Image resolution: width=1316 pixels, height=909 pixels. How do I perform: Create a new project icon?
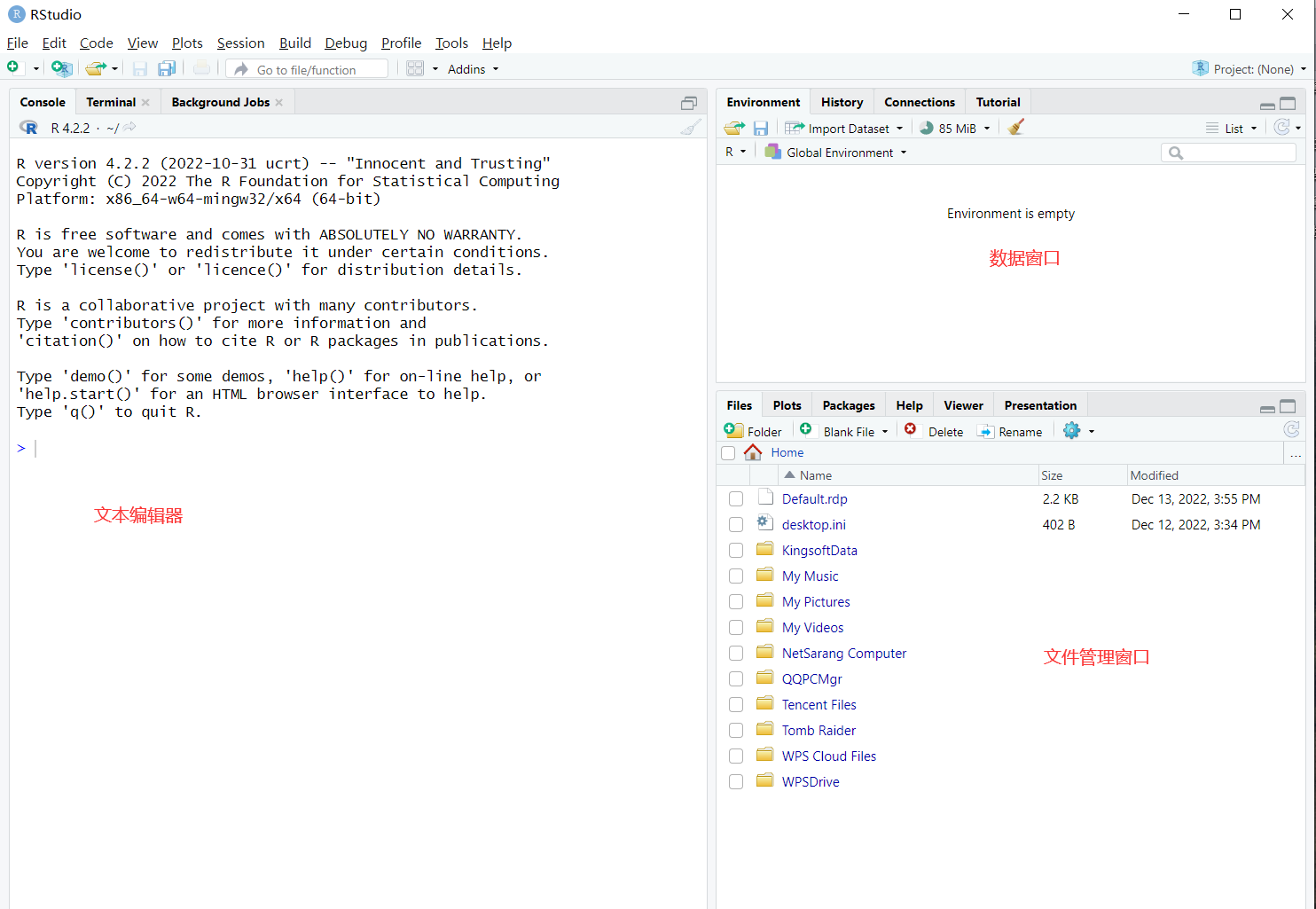(x=61, y=68)
